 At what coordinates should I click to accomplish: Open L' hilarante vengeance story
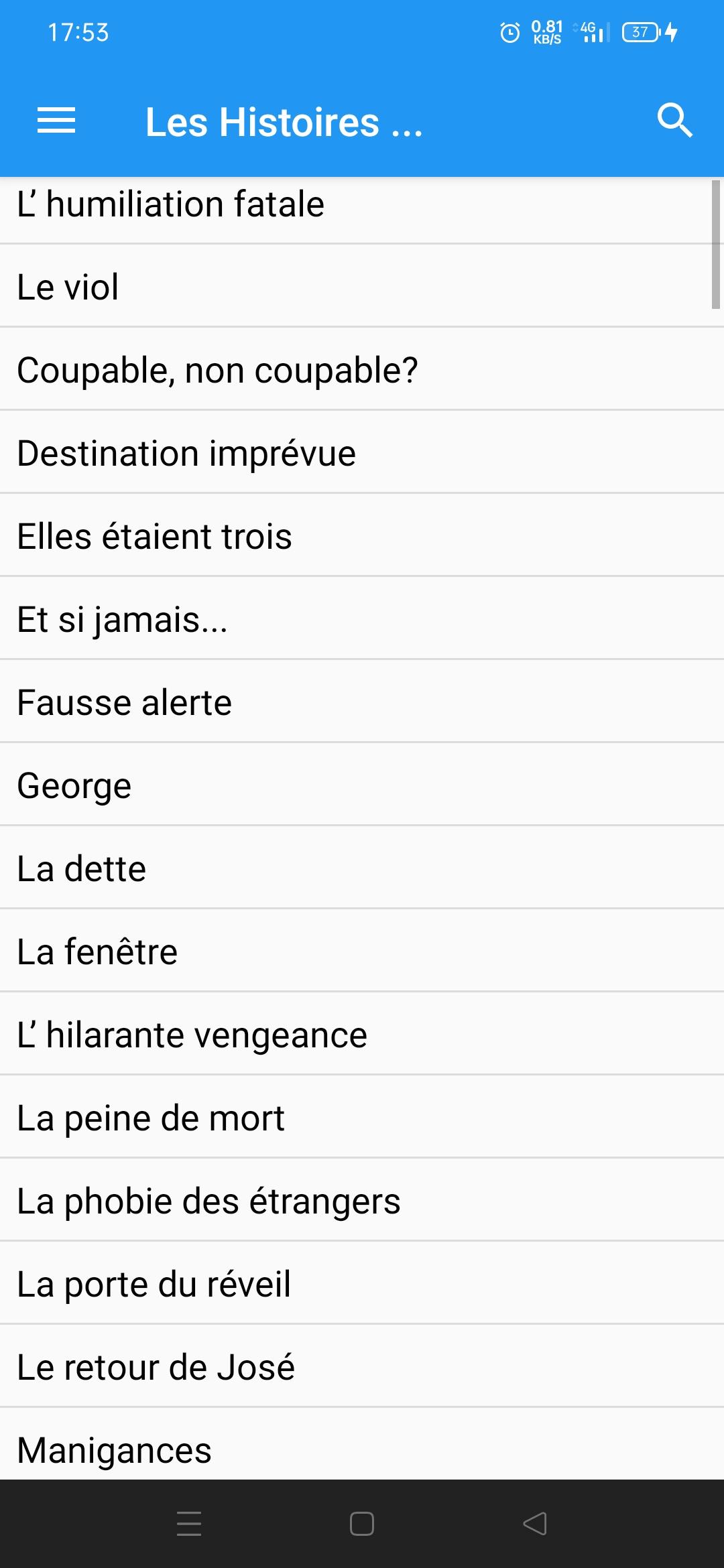pyautogui.click(x=362, y=1034)
